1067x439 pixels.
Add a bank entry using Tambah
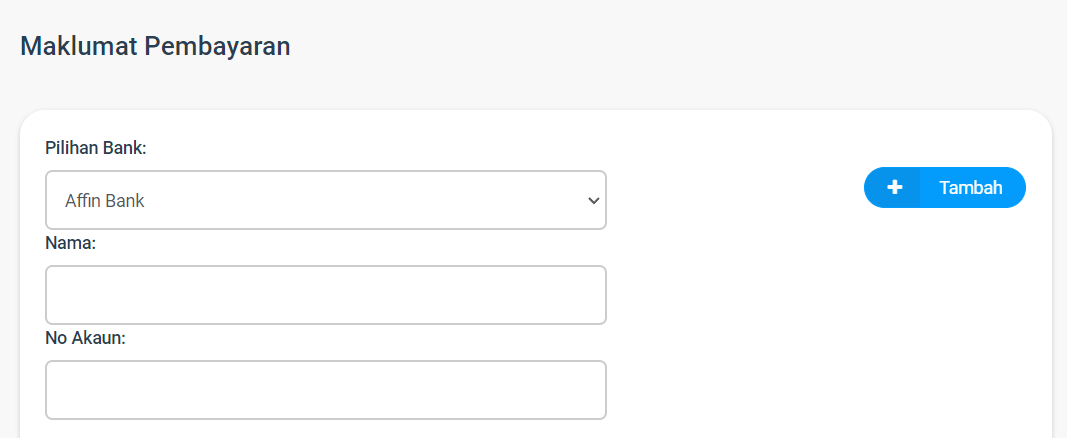point(945,187)
